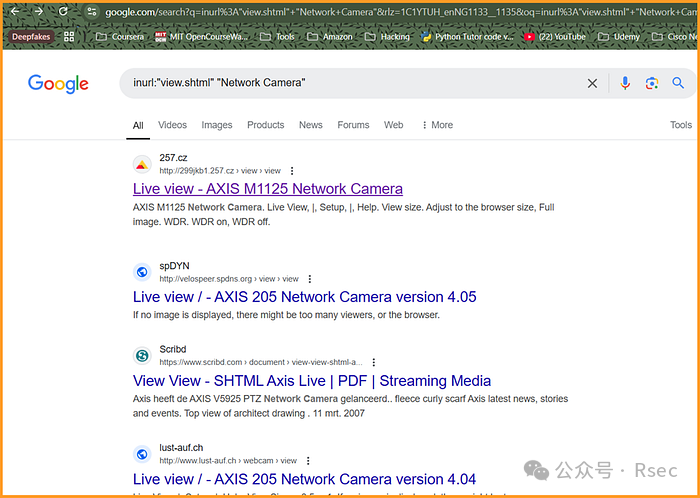Open options menu for Scribd result
Screen dimensions: 700x498
point(374,362)
